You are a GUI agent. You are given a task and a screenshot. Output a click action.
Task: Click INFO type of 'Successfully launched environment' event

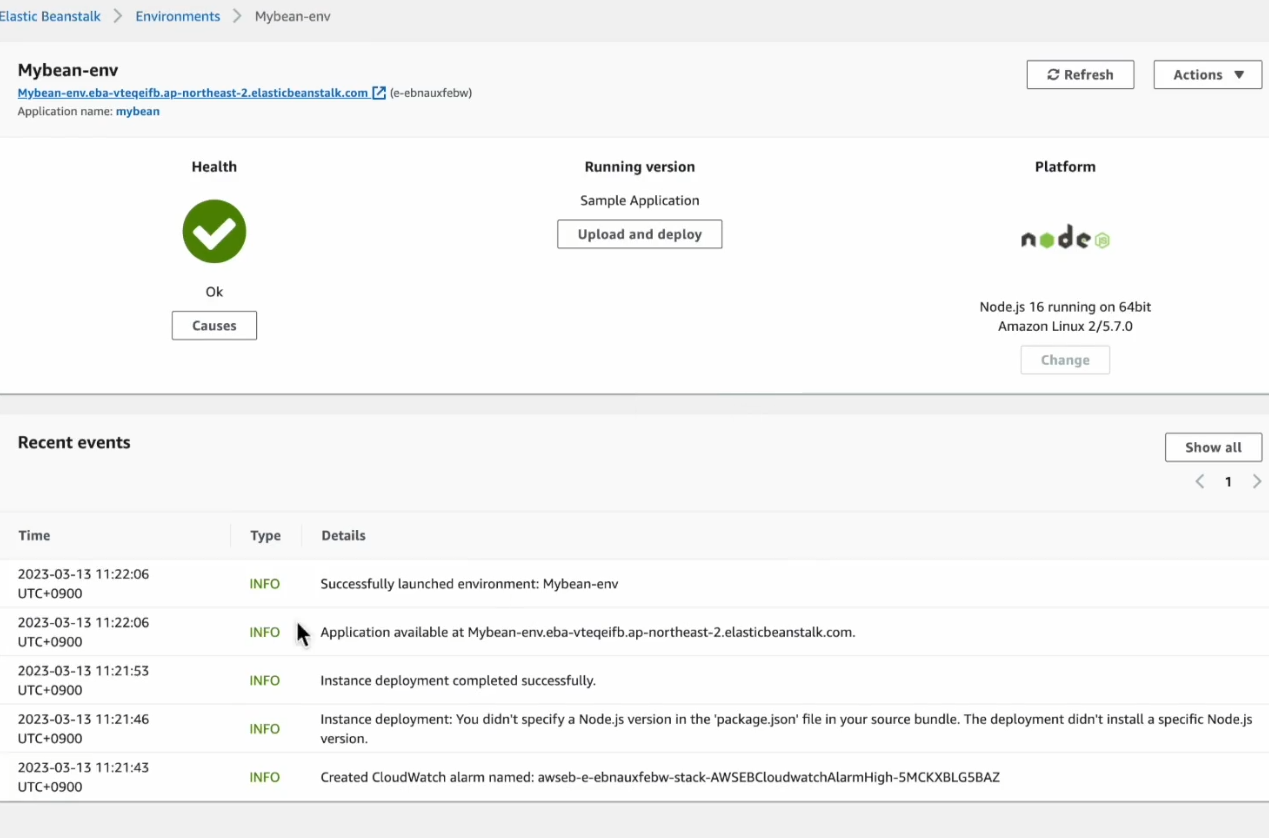click(x=265, y=584)
